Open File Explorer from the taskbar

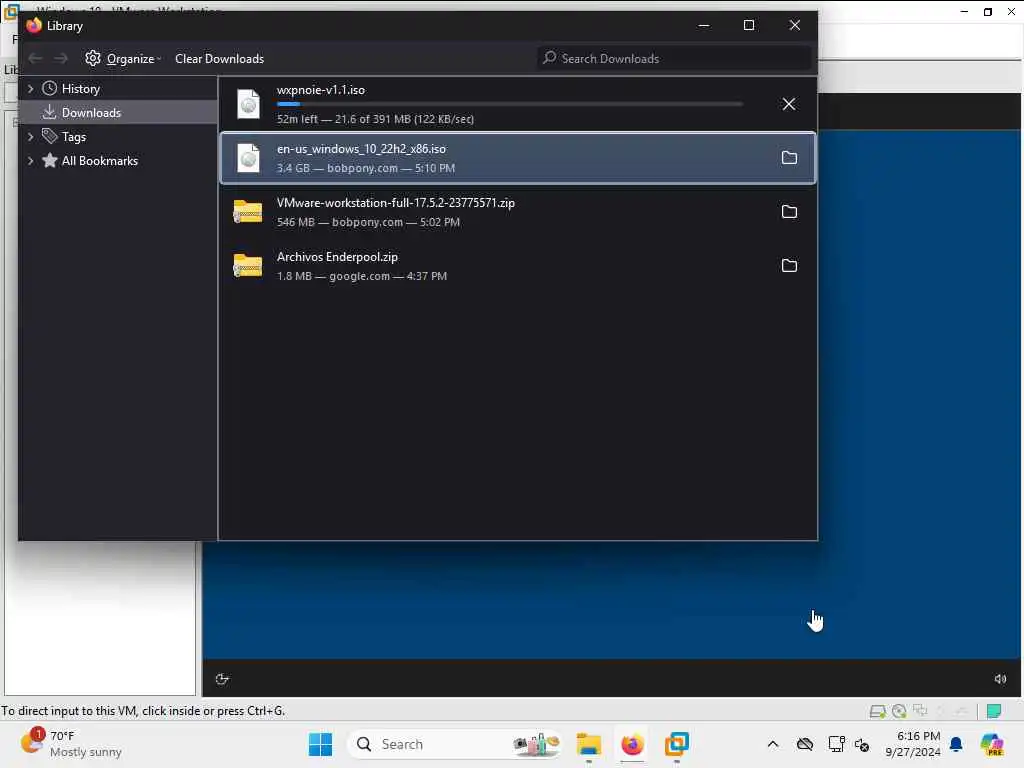point(588,744)
